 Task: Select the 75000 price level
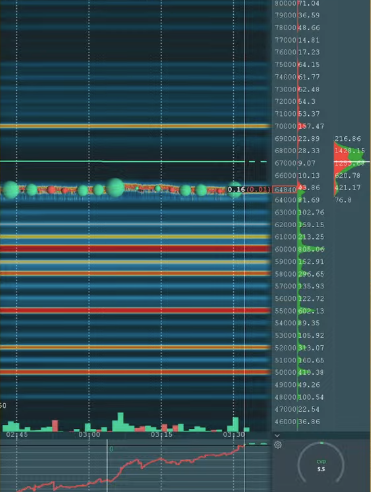285,65
